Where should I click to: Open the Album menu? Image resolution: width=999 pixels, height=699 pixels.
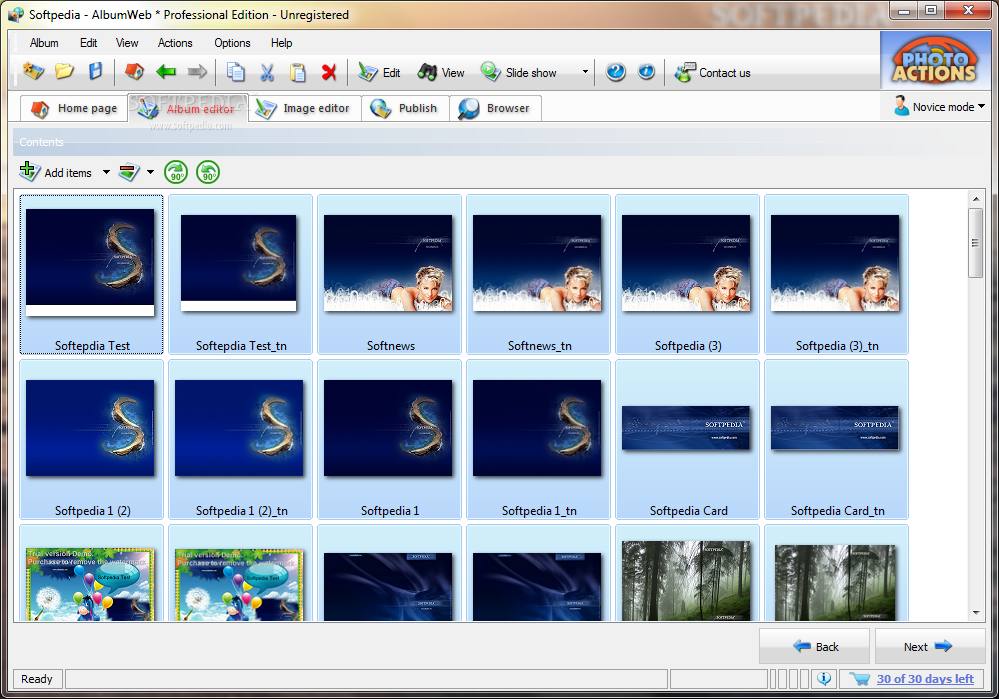[x=44, y=43]
